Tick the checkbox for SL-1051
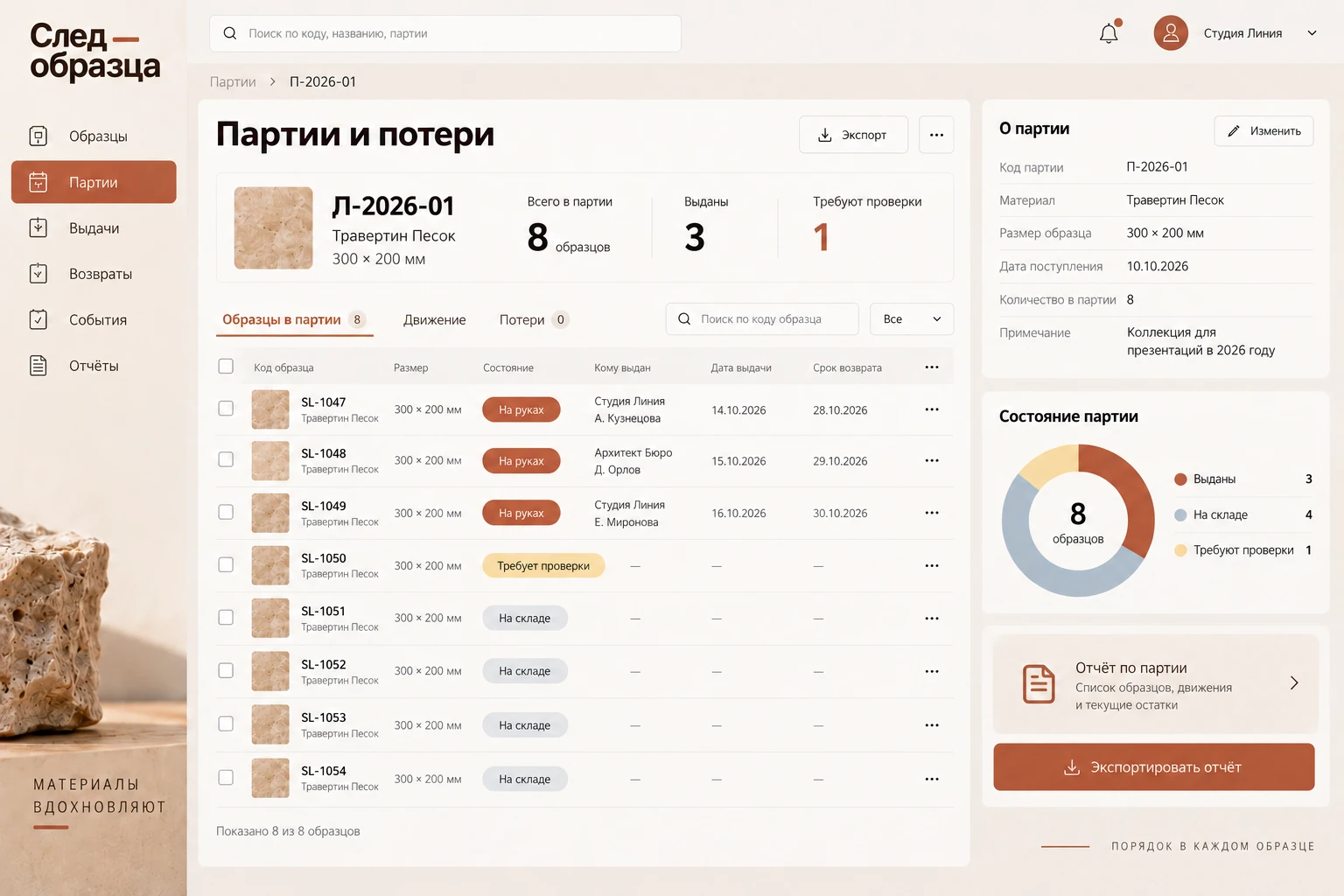The image size is (1344, 896). [x=226, y=618]
